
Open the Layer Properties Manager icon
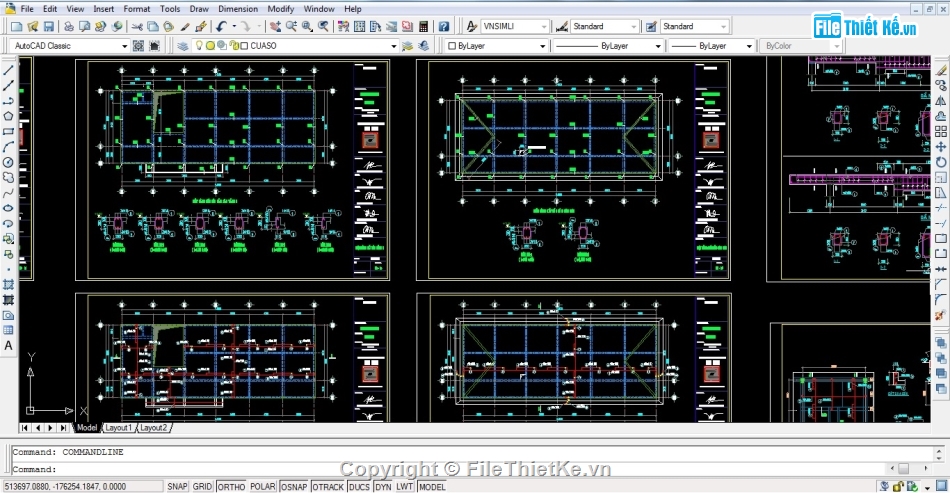point(182,45)
